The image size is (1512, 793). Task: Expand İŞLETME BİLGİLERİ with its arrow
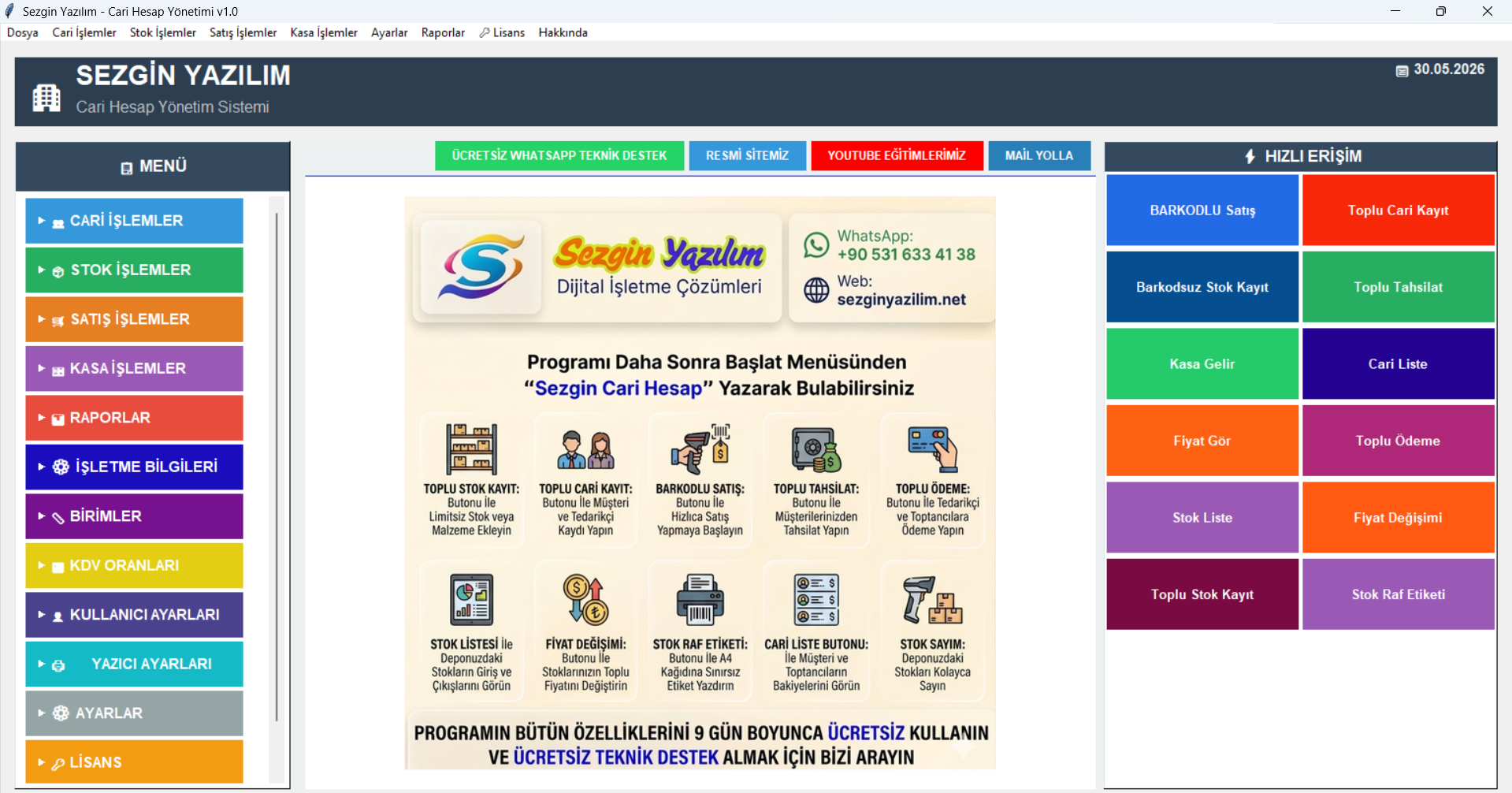[x=41, y=467]
